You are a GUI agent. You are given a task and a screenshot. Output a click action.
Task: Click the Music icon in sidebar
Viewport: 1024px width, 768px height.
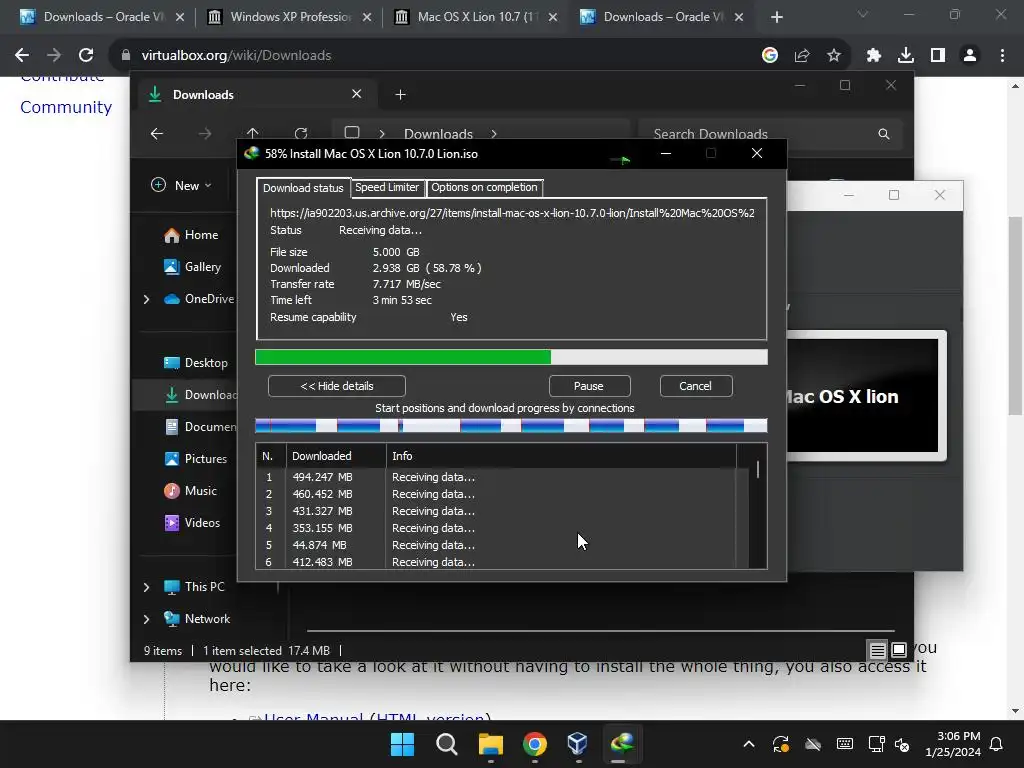(x=172, y=491)
